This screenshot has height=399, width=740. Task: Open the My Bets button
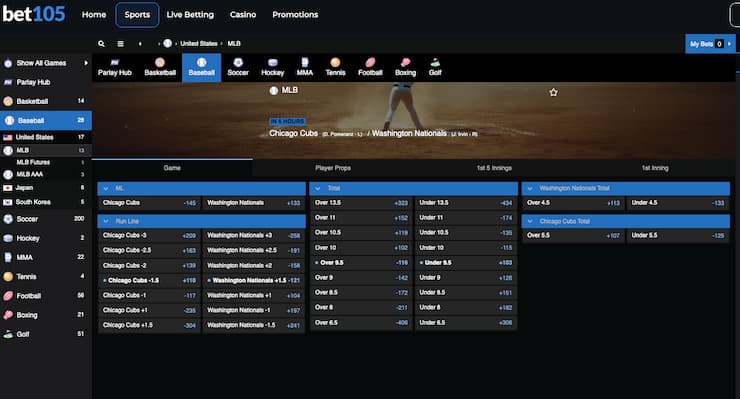710,44
